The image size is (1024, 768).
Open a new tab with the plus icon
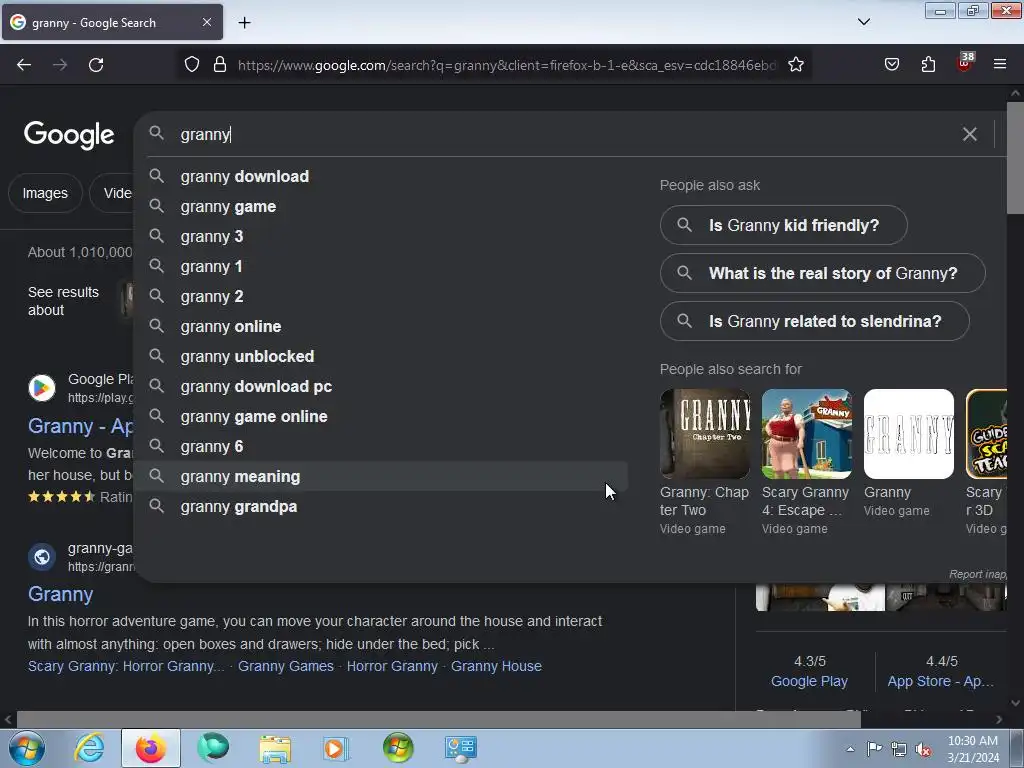pyautogui.click(x=244, y=23)
